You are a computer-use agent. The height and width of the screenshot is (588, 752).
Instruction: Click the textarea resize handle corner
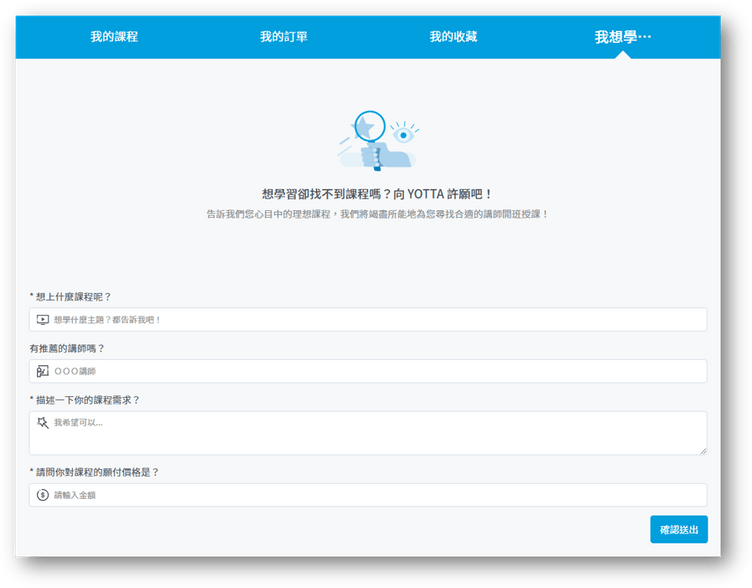pos(702,451)
